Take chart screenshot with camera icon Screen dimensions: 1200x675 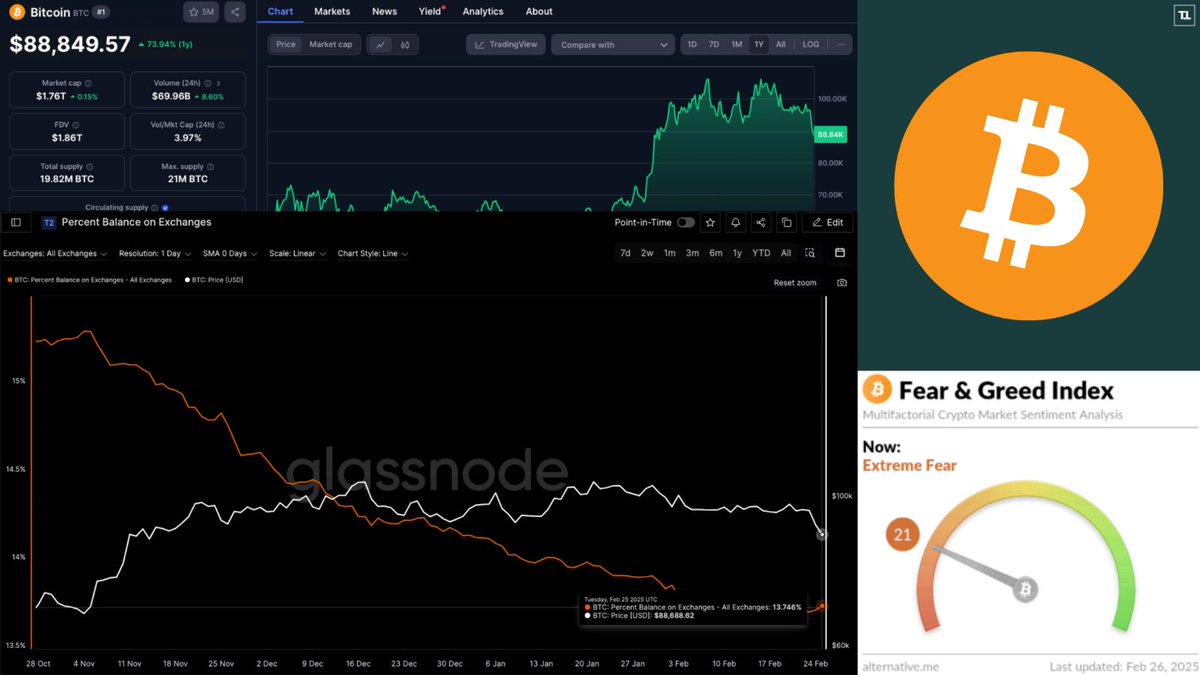(x=842, y=283)
